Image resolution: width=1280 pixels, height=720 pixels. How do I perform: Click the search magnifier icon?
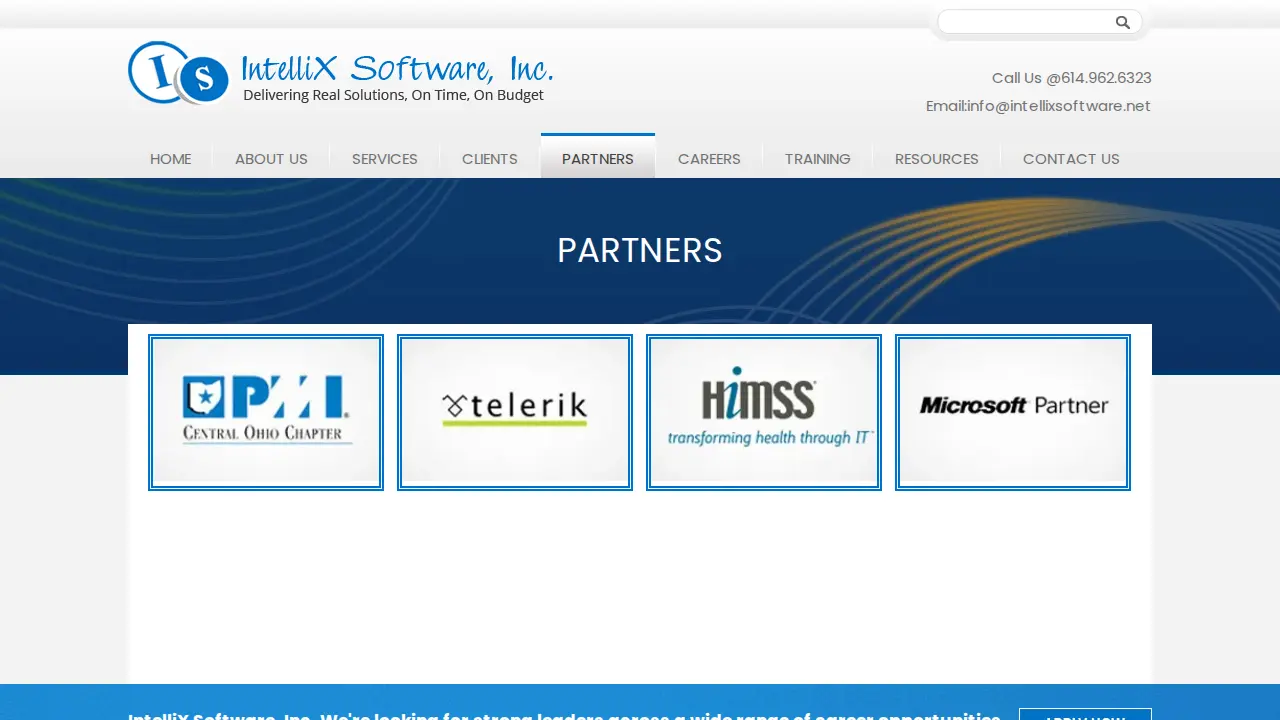[x=1123, y=22]
